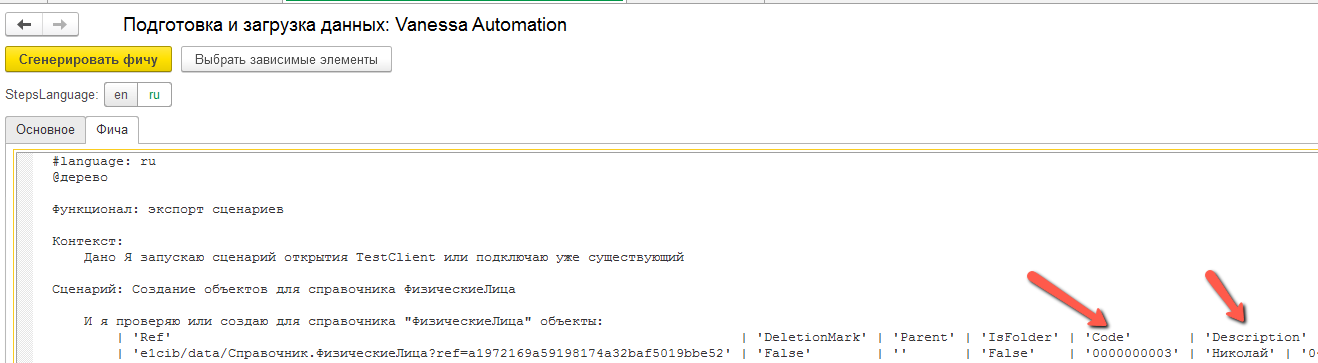Select the Фича tab
Screen dimensions: 1318x363
(112, 130)
